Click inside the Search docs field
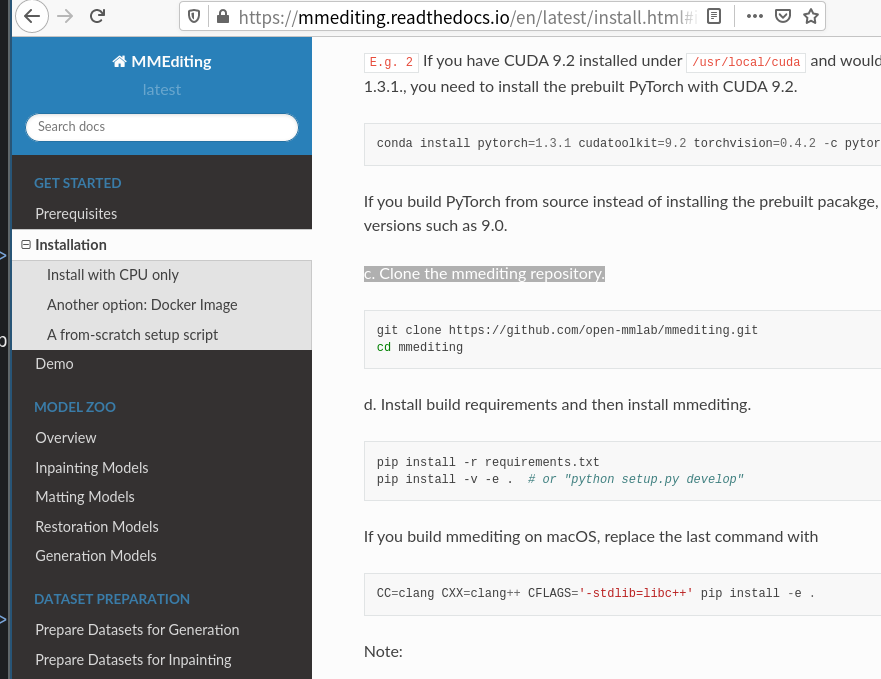 tap(162, 127)
